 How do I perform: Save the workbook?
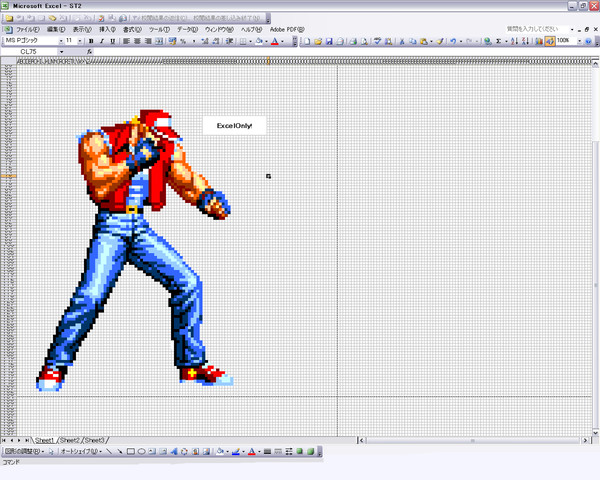tap(329, 41)
